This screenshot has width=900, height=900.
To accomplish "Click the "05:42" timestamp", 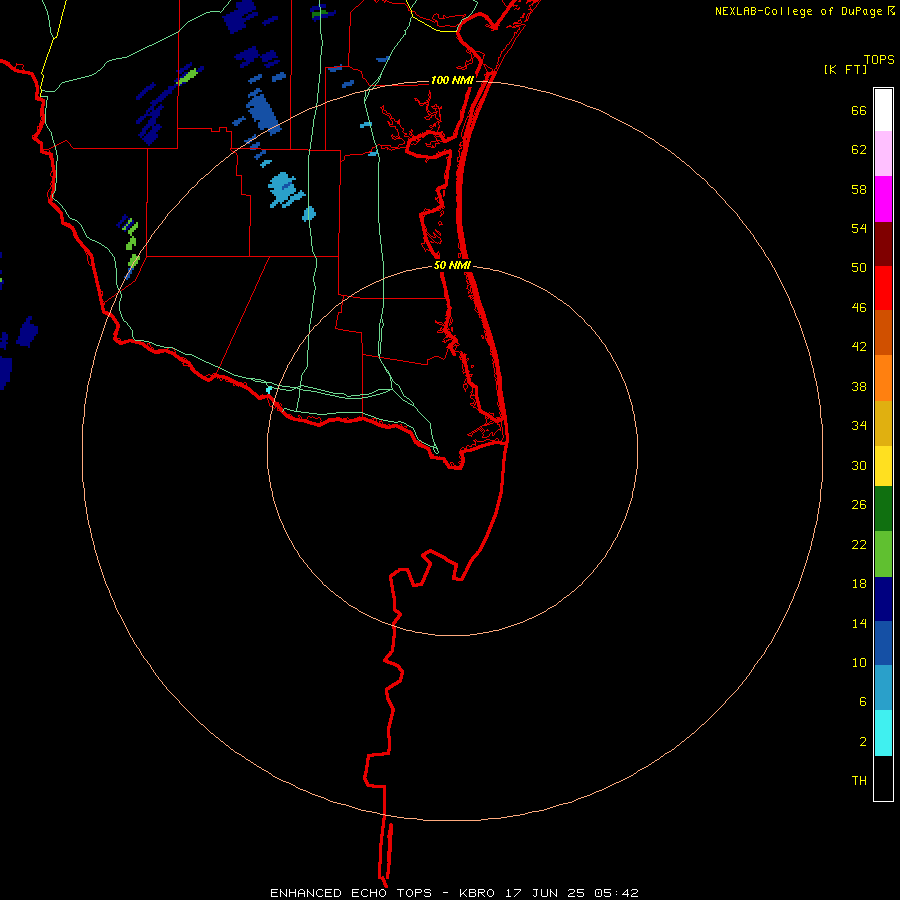I will (x=616, y=893).
